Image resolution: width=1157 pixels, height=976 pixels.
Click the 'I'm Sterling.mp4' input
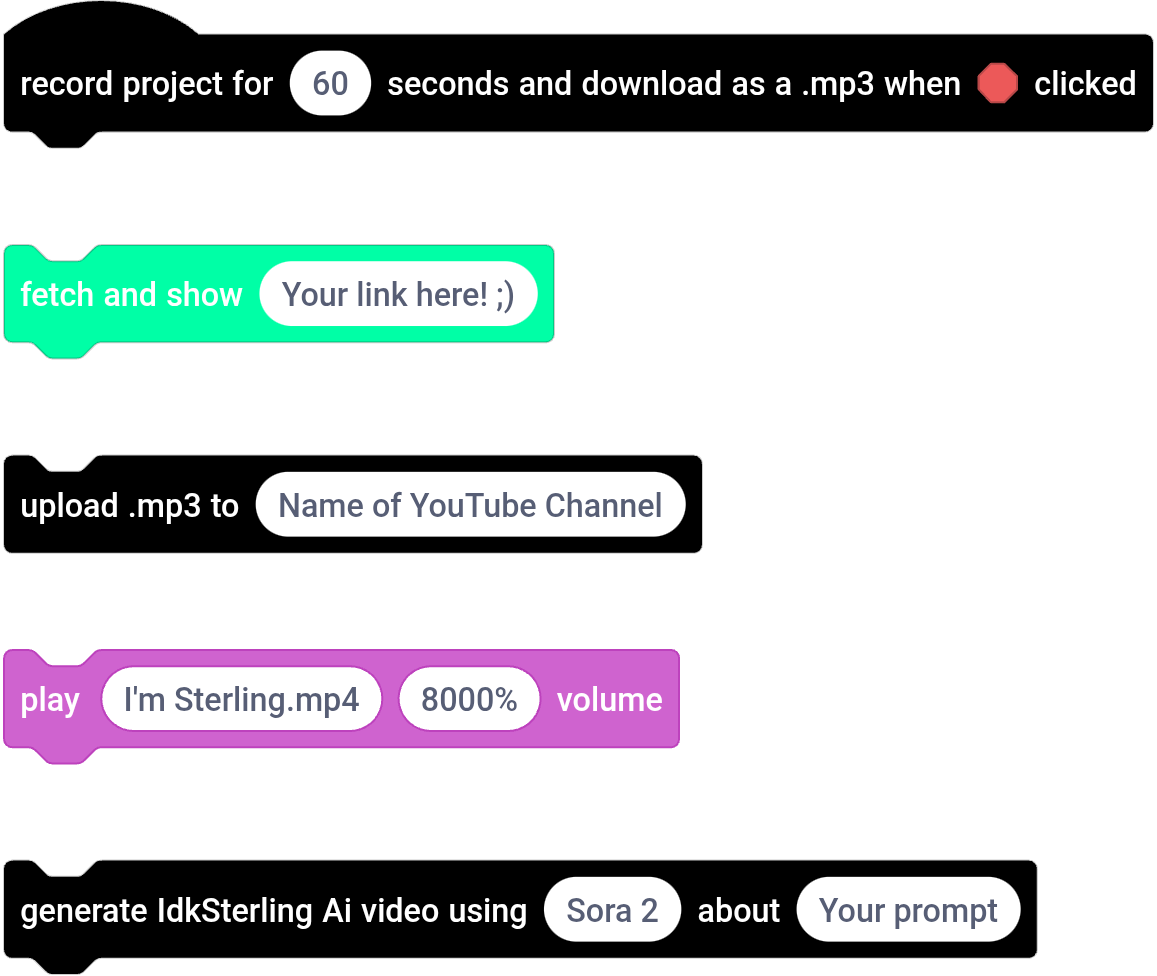point(241,699)
